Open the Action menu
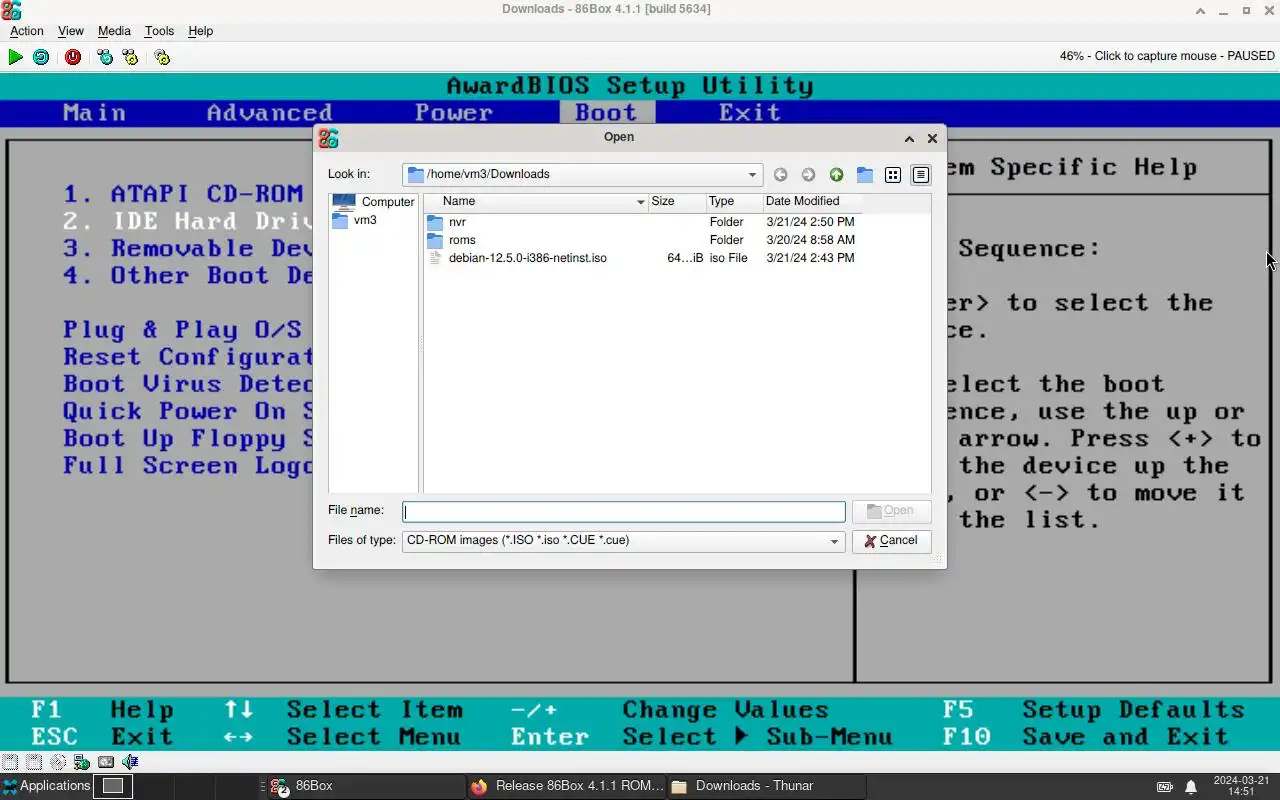This screenshot has height=800, width=1280. coord(27,31)
